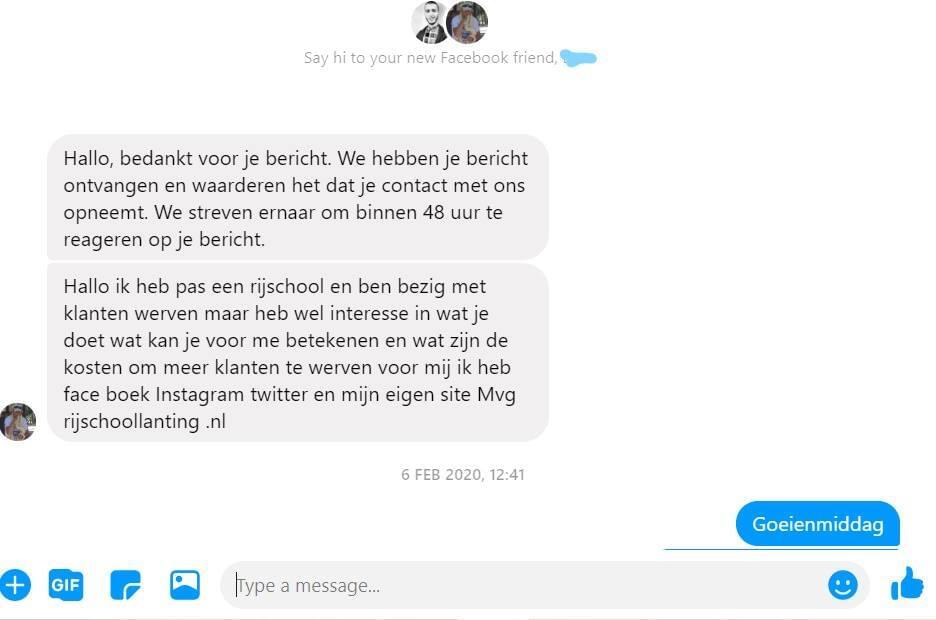Attach a photo with image icon
This screenshot has width=936, height=620.
(x=185, y=585)
